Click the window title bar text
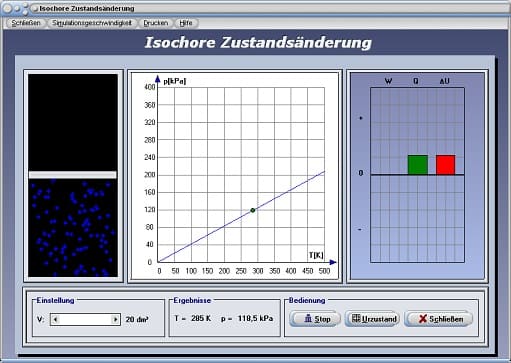Screen dimensions: 511x363 coord(87,8)
